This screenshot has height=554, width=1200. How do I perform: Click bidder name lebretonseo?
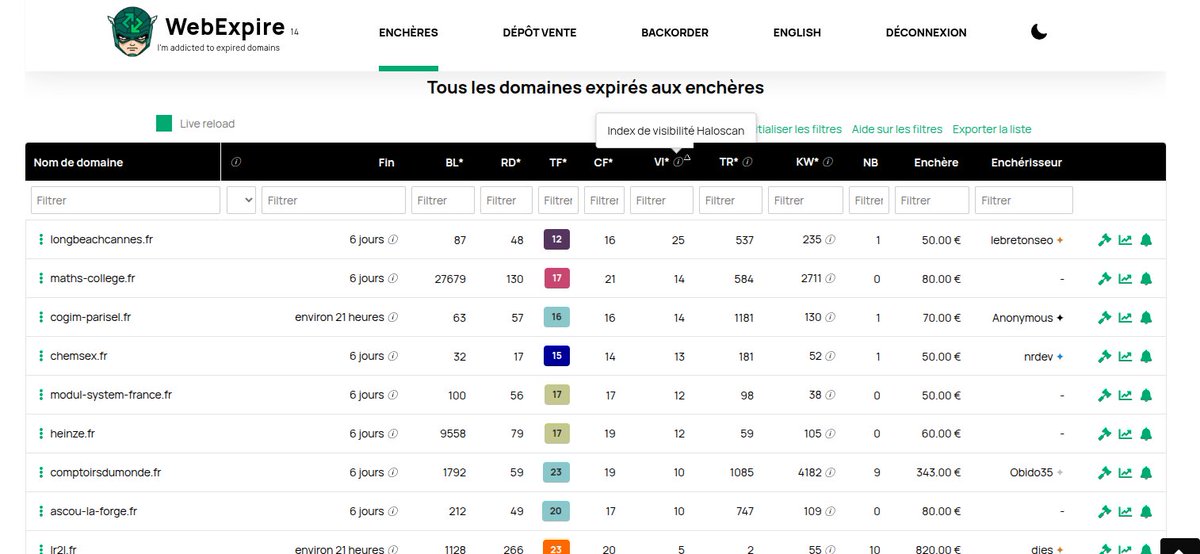click(x=1021, y=240)
